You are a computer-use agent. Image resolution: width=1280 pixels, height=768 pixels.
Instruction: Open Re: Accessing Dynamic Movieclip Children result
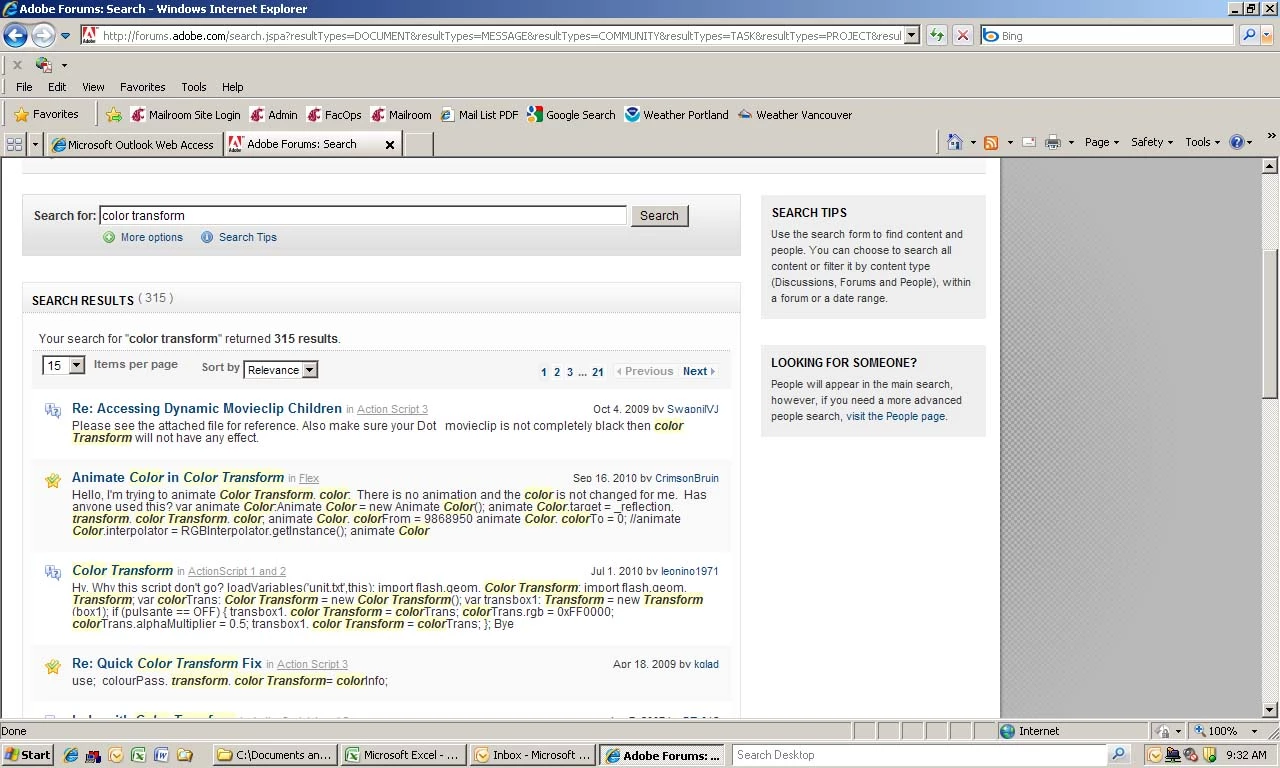pyautogui.click(x=207, y=408)
